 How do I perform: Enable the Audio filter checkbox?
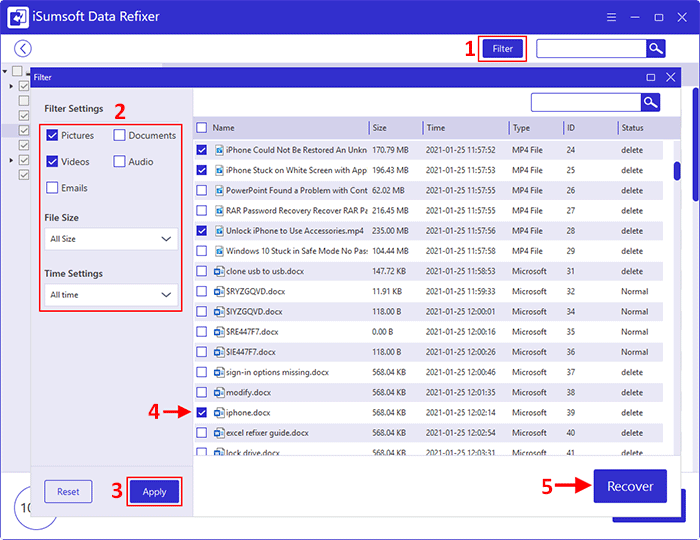(119, 162)
